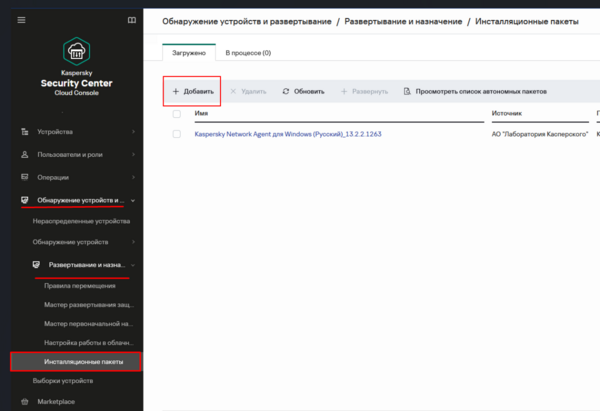Viewport: 600px width, 411px height.
Task: Sort by the Имя column header
Action: [201, 113]
